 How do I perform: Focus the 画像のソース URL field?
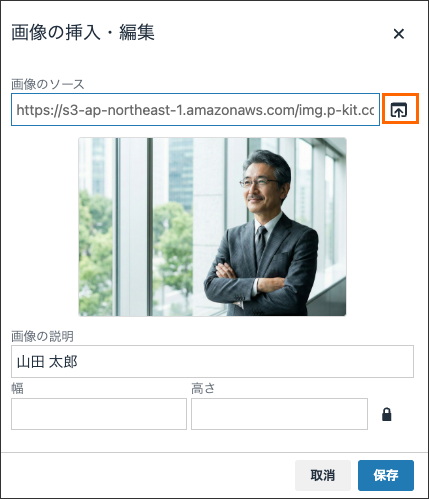point(195,110)
